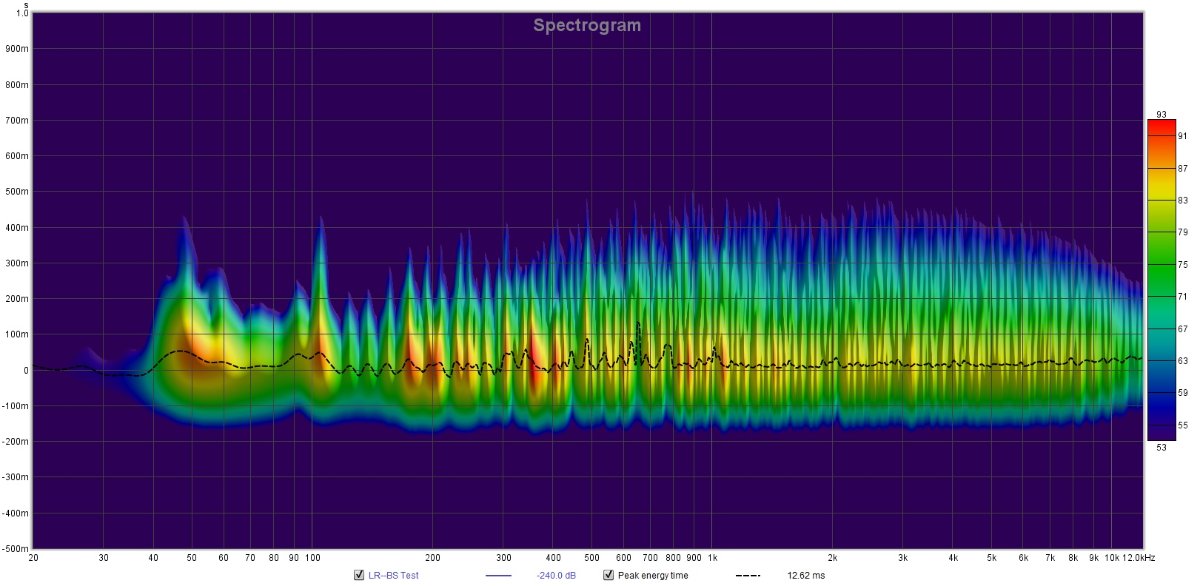Uncheck the Peak energy time checkbox
Viewport: 1200px width, 586px height.
coord(607,576)
